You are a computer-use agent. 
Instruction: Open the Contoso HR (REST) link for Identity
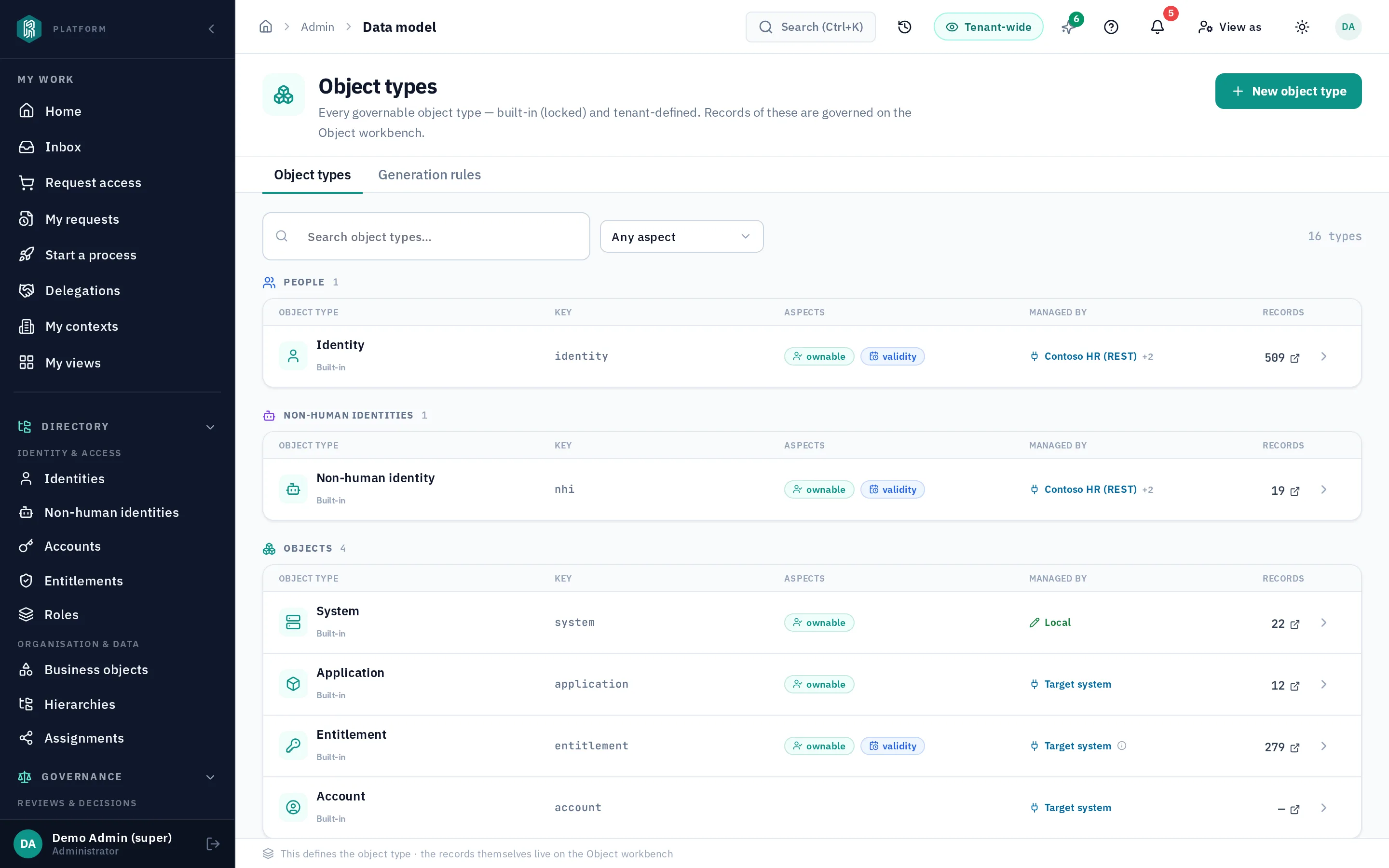(1090, 356)
